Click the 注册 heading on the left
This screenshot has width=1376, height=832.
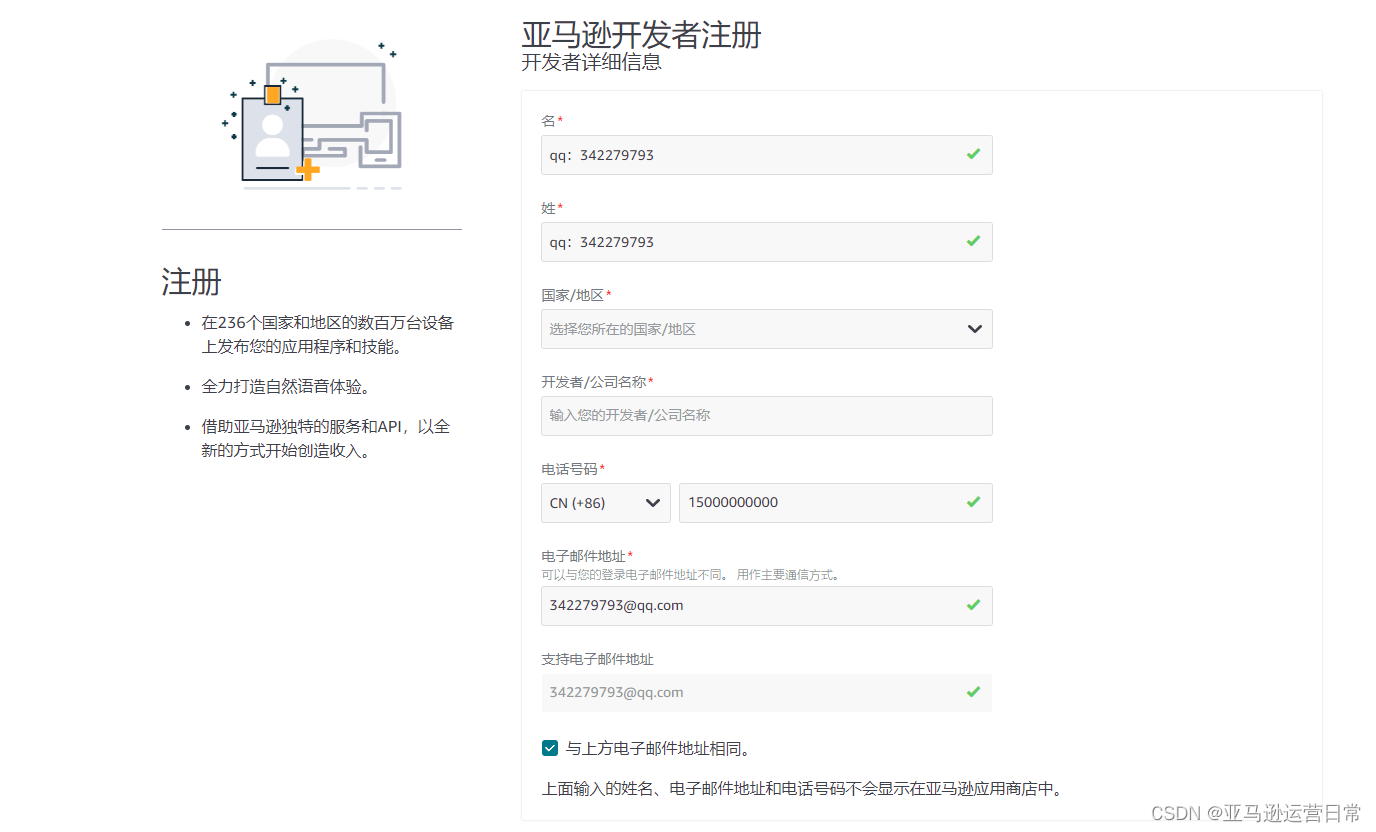(191, 282)
